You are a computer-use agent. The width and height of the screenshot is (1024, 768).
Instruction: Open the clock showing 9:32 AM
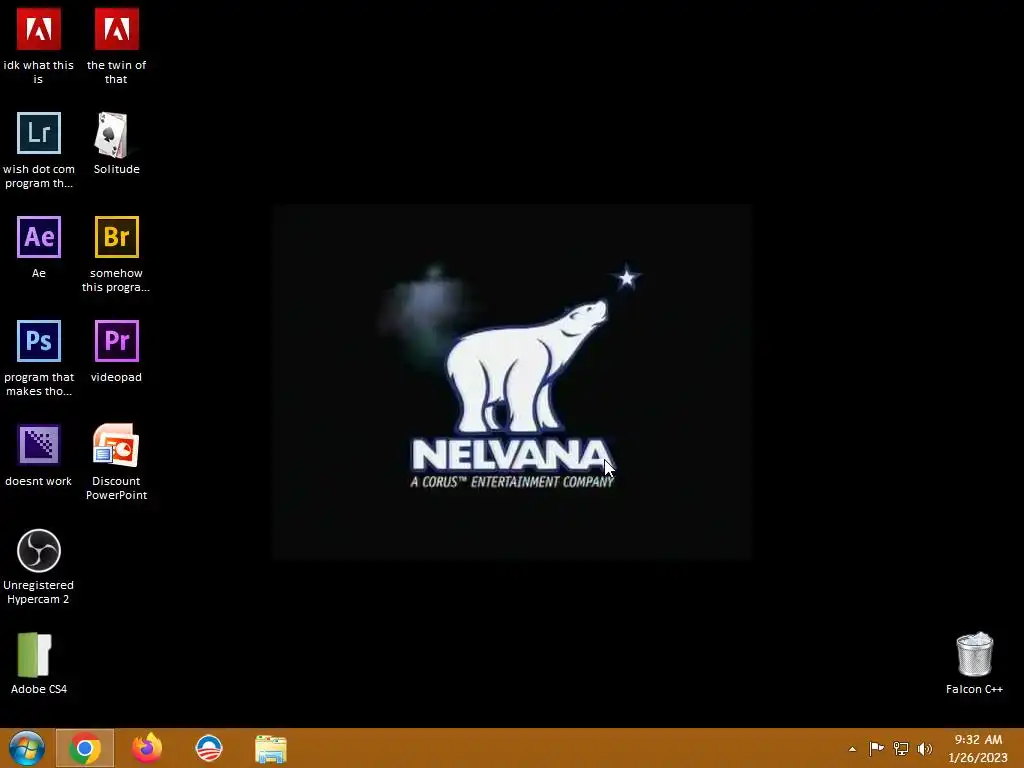tap(978, 739)
